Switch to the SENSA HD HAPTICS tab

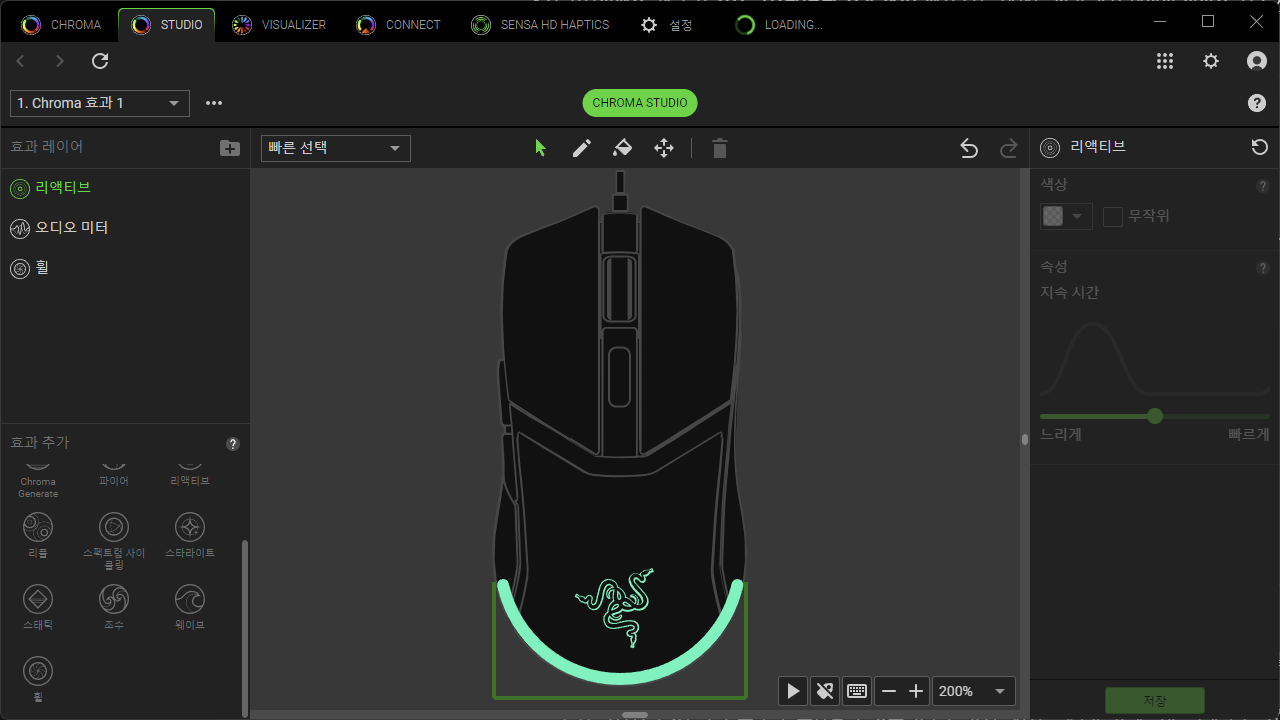[540, 24]
